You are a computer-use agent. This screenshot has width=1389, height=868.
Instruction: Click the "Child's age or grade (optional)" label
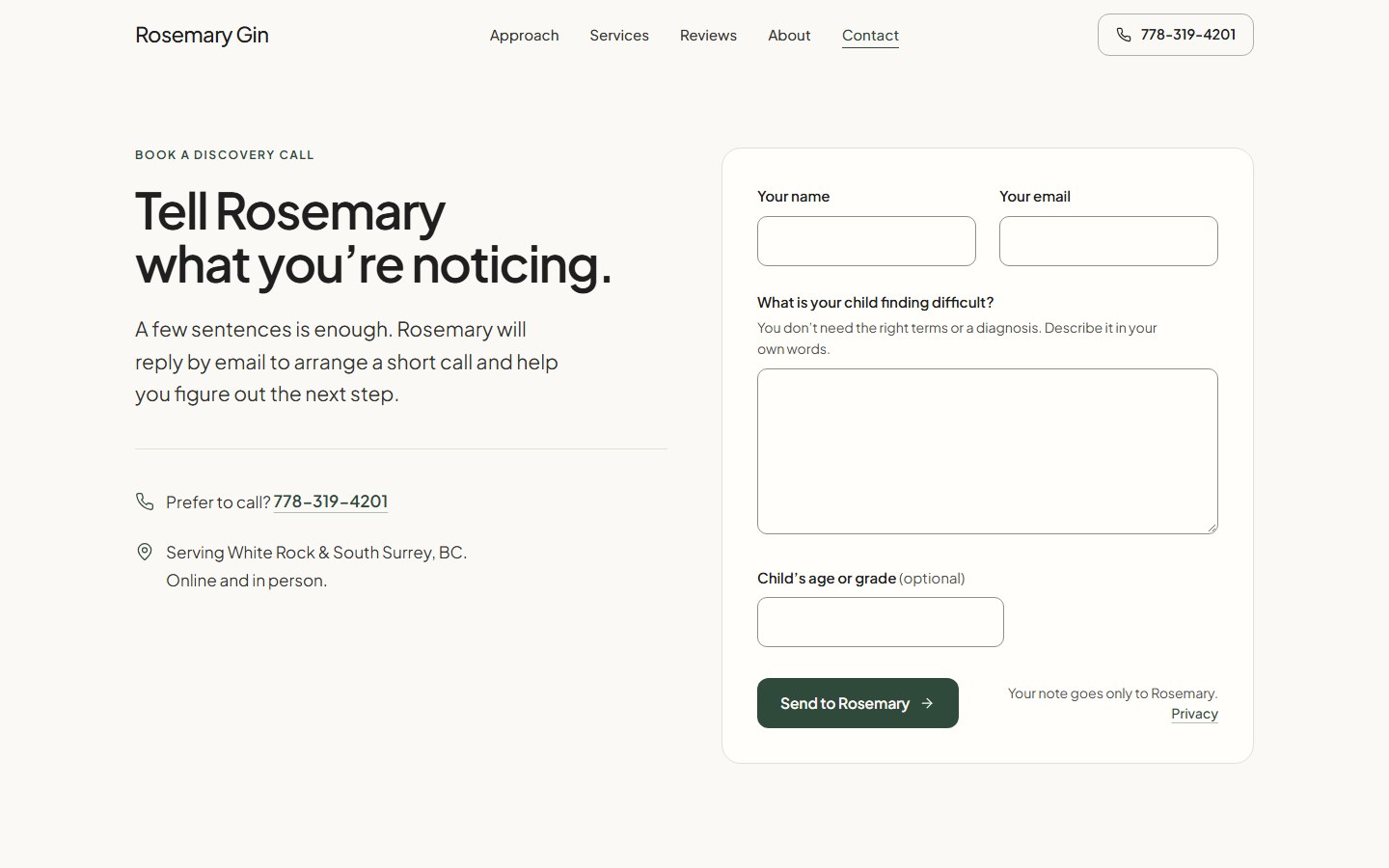tap(860, 579)
